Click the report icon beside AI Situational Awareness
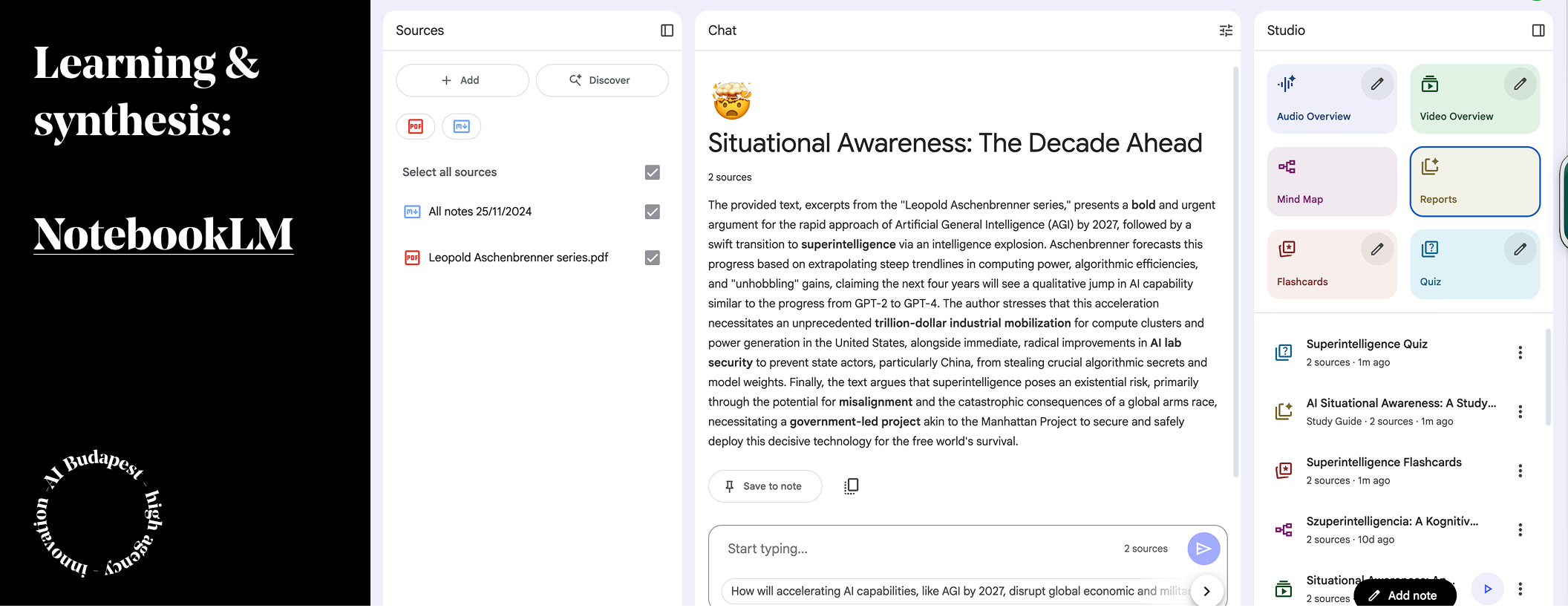The width and height of the screenshot is (1568, 608). (1284, 411)
